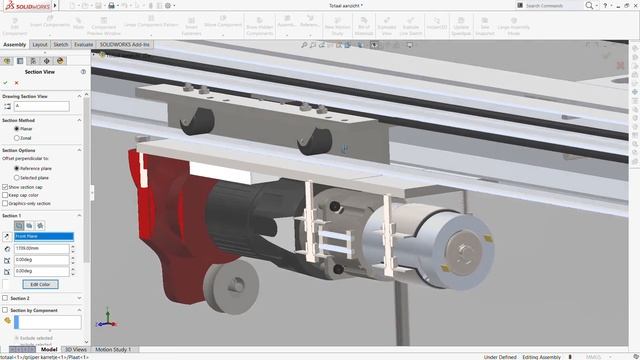Enable Graphics-only section checkbox
Screen dimensions: 640x360
(5, 203)
